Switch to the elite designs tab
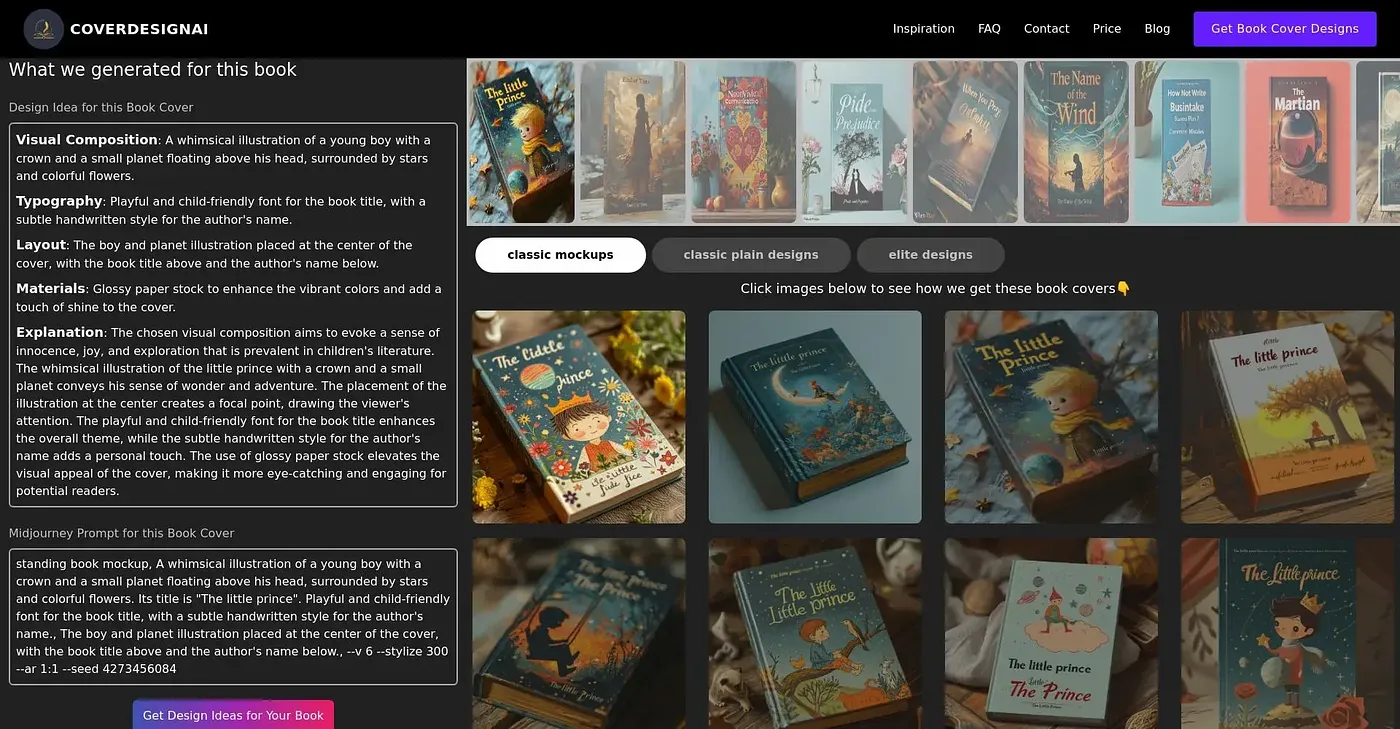 pos(930,255)
